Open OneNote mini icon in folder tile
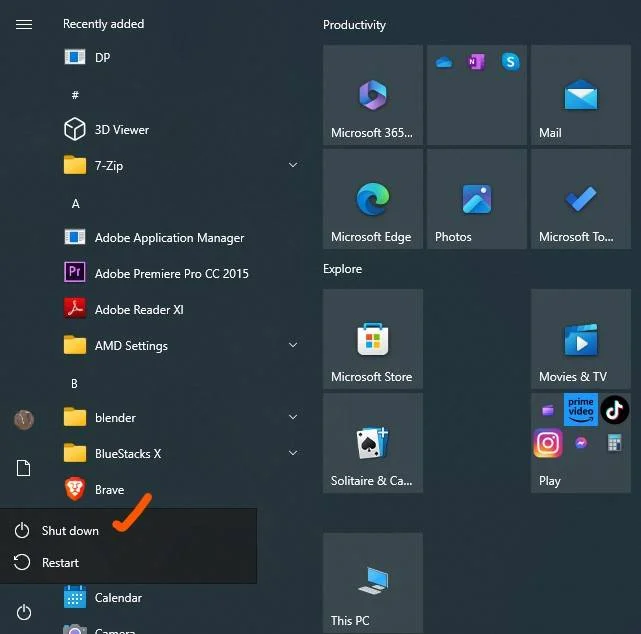Screen dimensions: 641x634 (x=476, y=62)
